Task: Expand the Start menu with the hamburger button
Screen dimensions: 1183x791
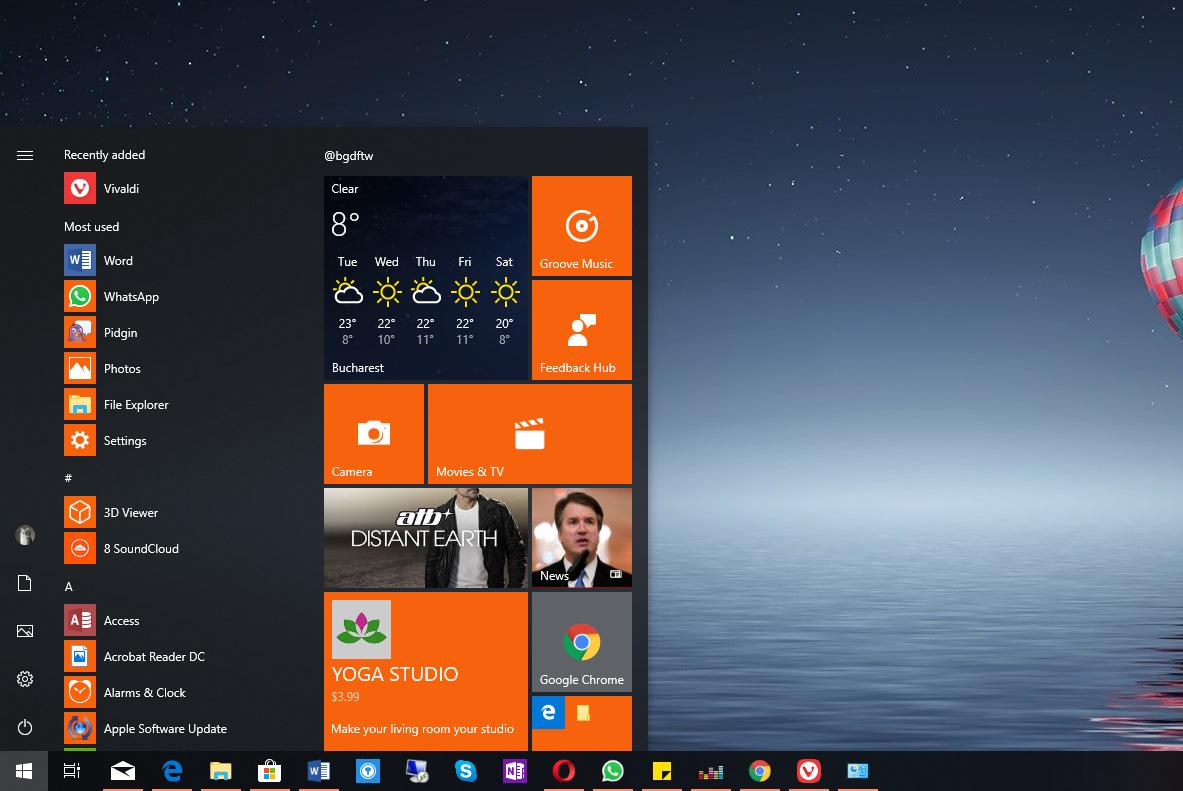Action: point(25,155)
